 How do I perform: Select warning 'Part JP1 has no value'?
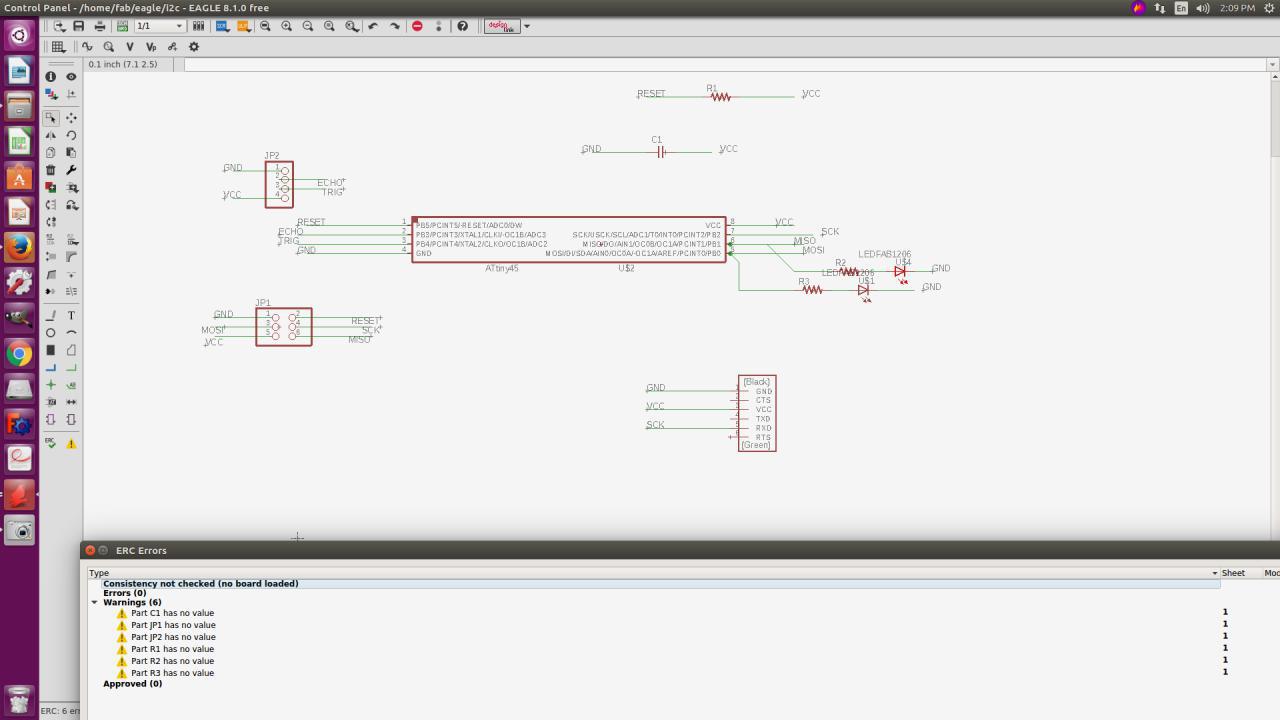173,625
